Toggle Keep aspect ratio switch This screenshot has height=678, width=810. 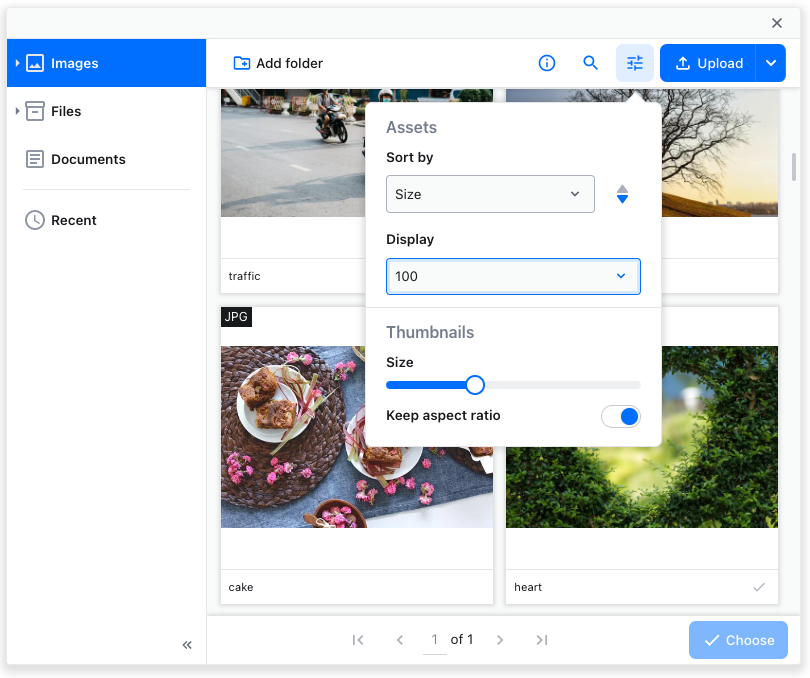click(621, 416)
